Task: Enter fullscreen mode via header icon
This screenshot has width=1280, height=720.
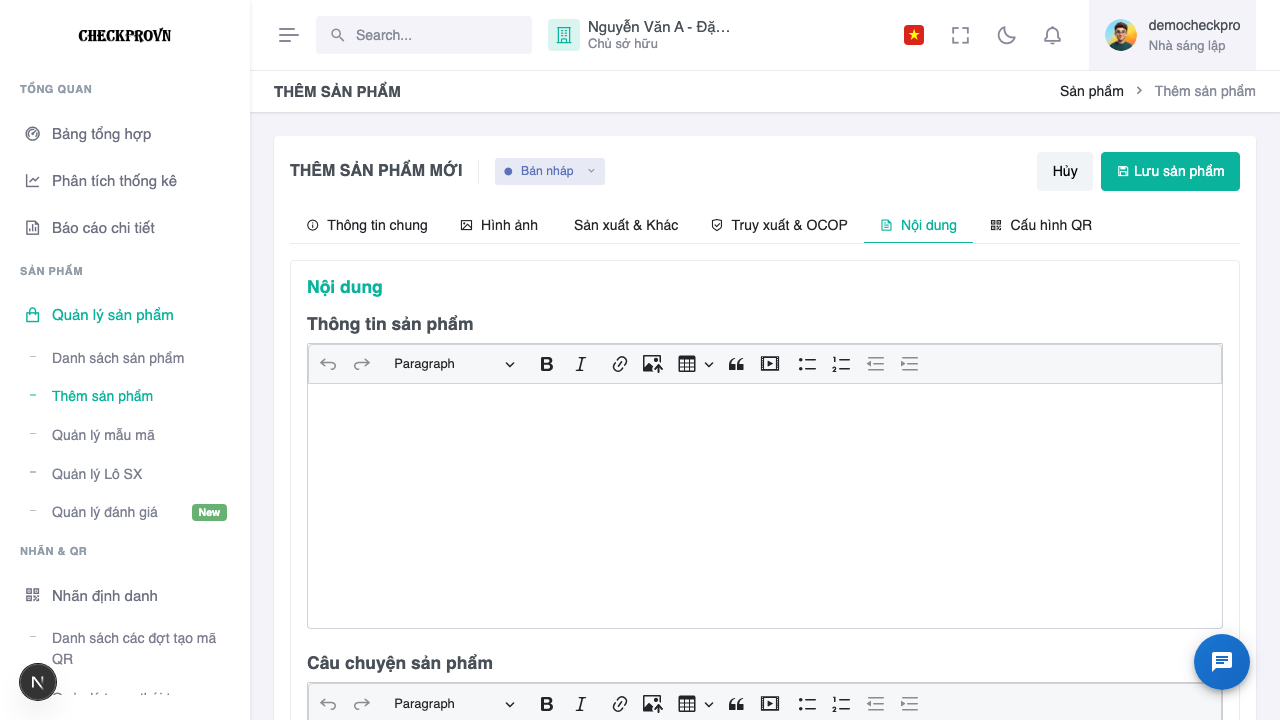Action: pyautogui.click(x=960, y=35)
